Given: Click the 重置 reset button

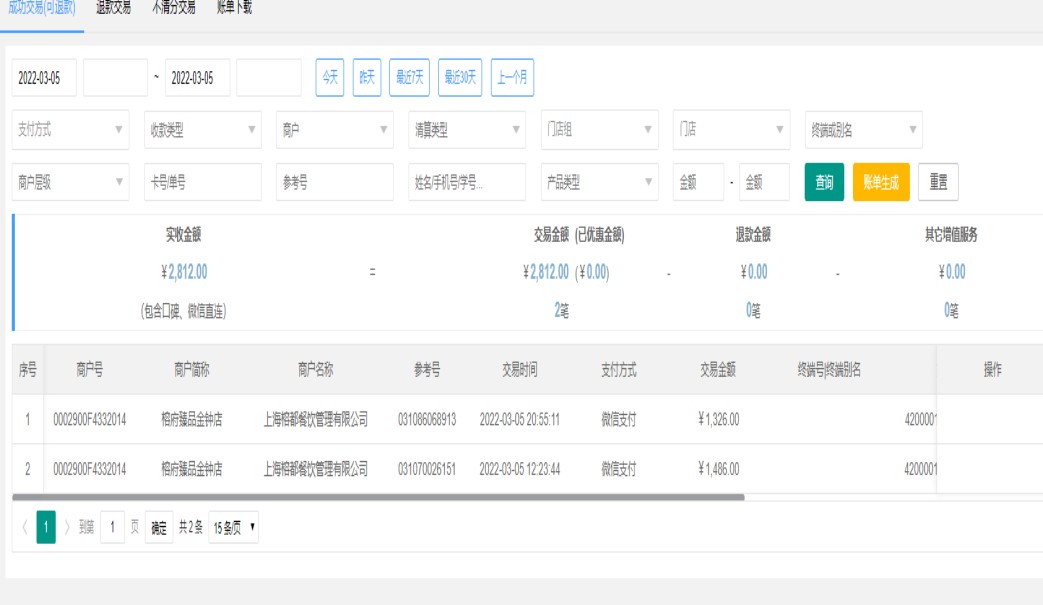Looking at the screenshot, I should tap(938, 183).
